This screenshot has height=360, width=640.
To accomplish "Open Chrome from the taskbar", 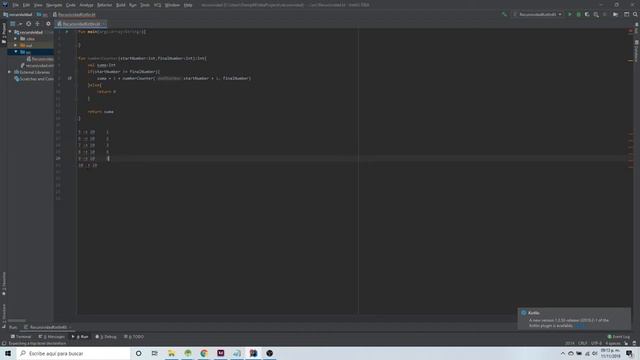I will (x=204, y=353).
